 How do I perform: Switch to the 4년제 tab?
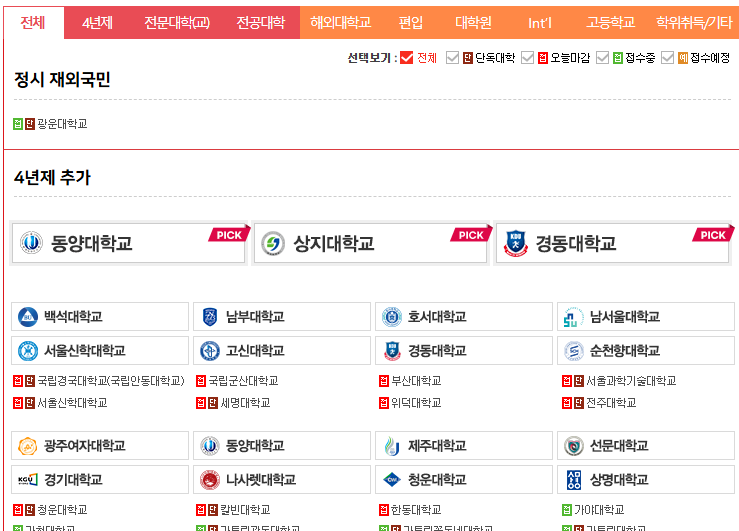97,23
